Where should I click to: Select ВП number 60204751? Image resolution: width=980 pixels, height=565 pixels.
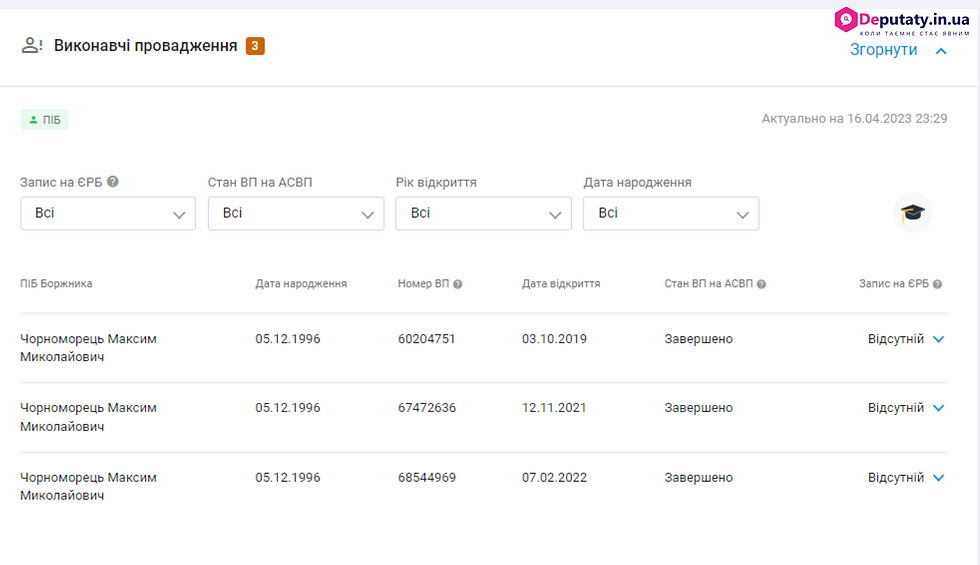coord(426,339)
